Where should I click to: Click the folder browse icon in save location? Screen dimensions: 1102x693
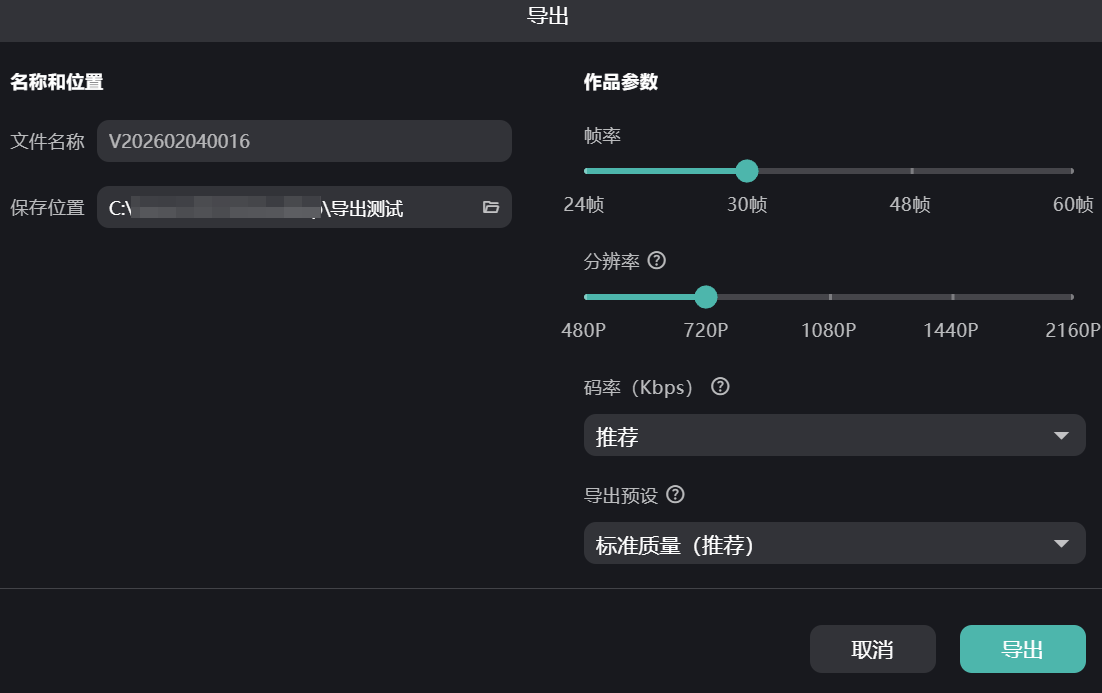click(x=490, y=207)
